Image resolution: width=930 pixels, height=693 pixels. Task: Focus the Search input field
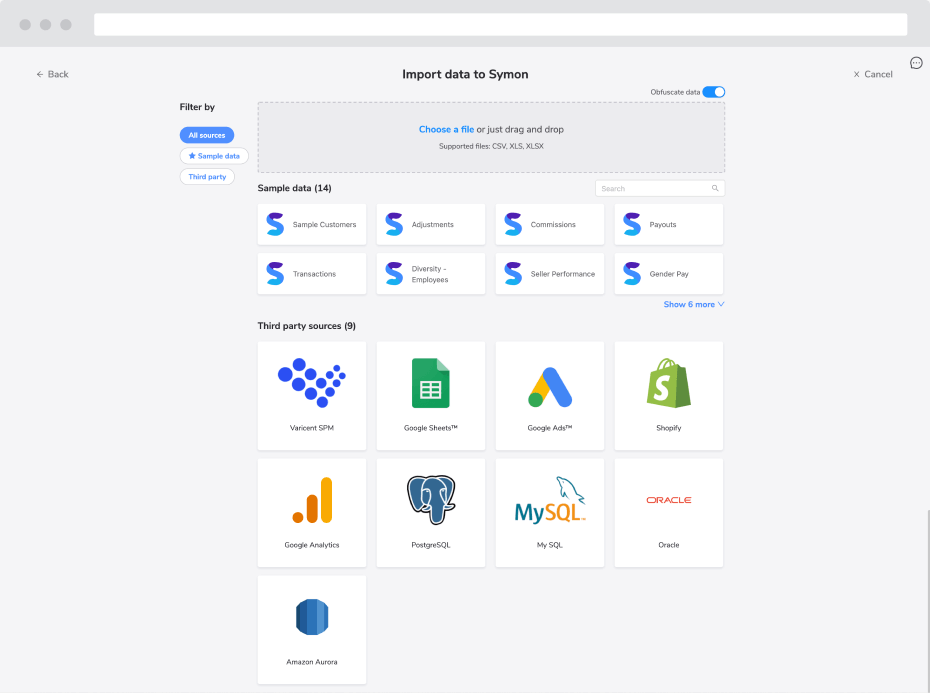point(660,188)
